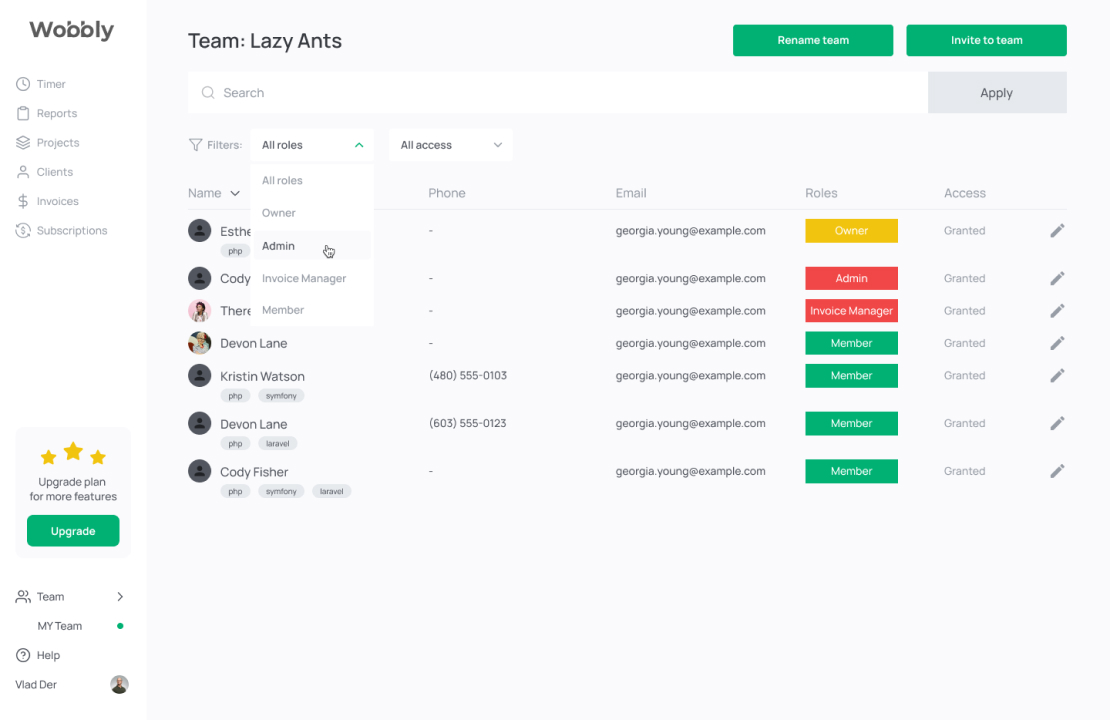Open Clients section in the sidebar

tap(45, 171)
